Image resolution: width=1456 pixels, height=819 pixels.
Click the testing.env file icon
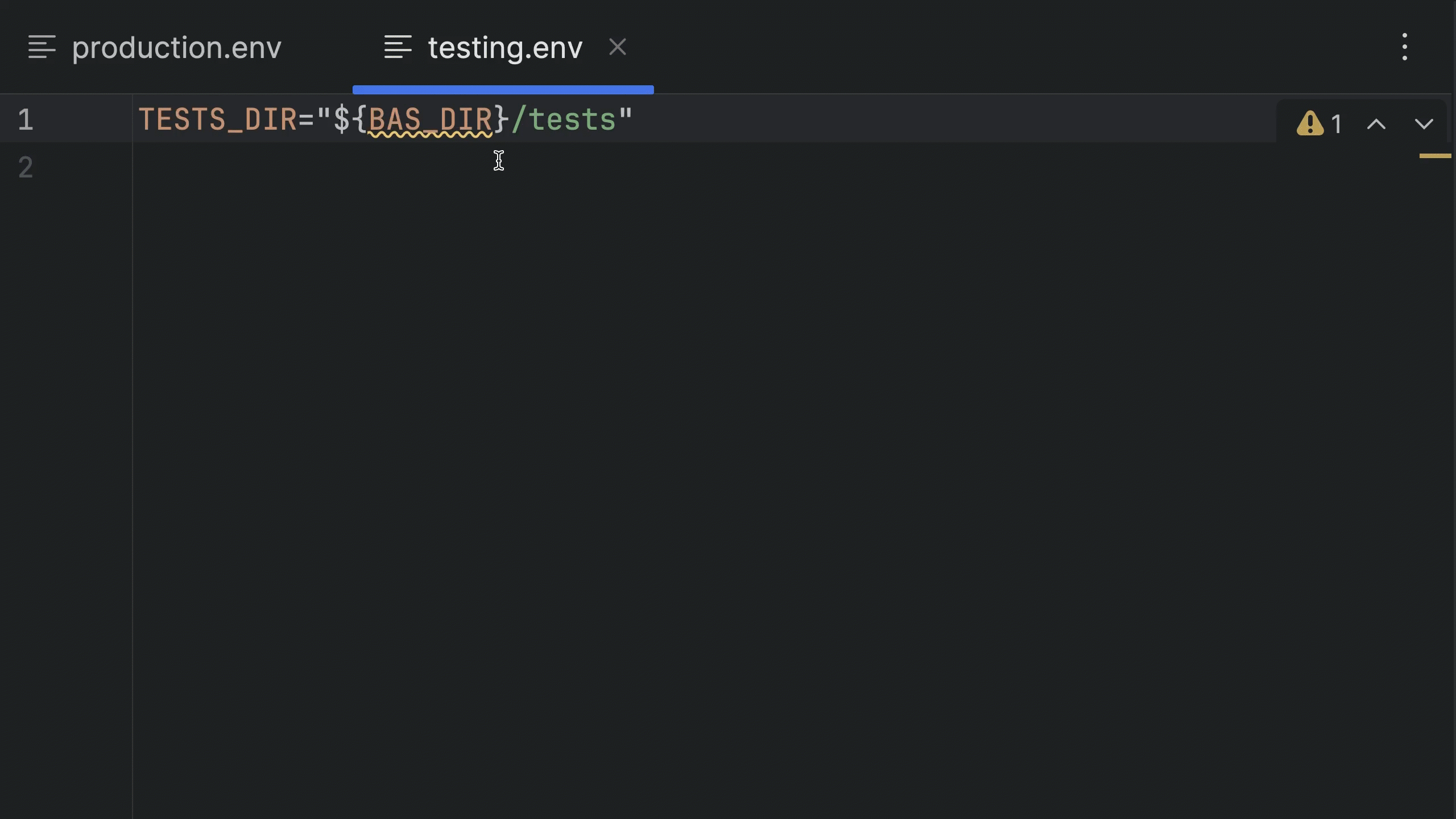[398, 47]
